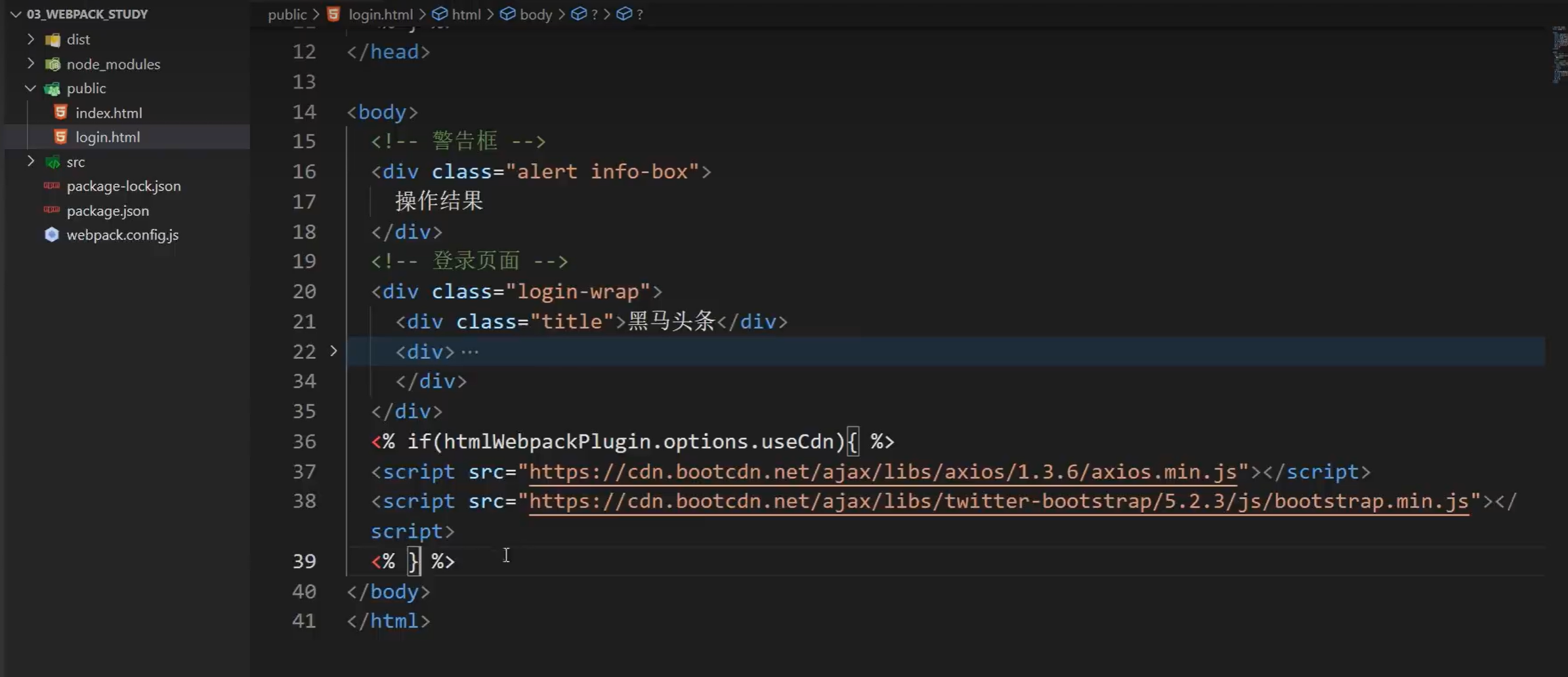Click the HTML5 icon beside index.html
The width and height of the screenshot is (1568, 677).
click(60, 112)
